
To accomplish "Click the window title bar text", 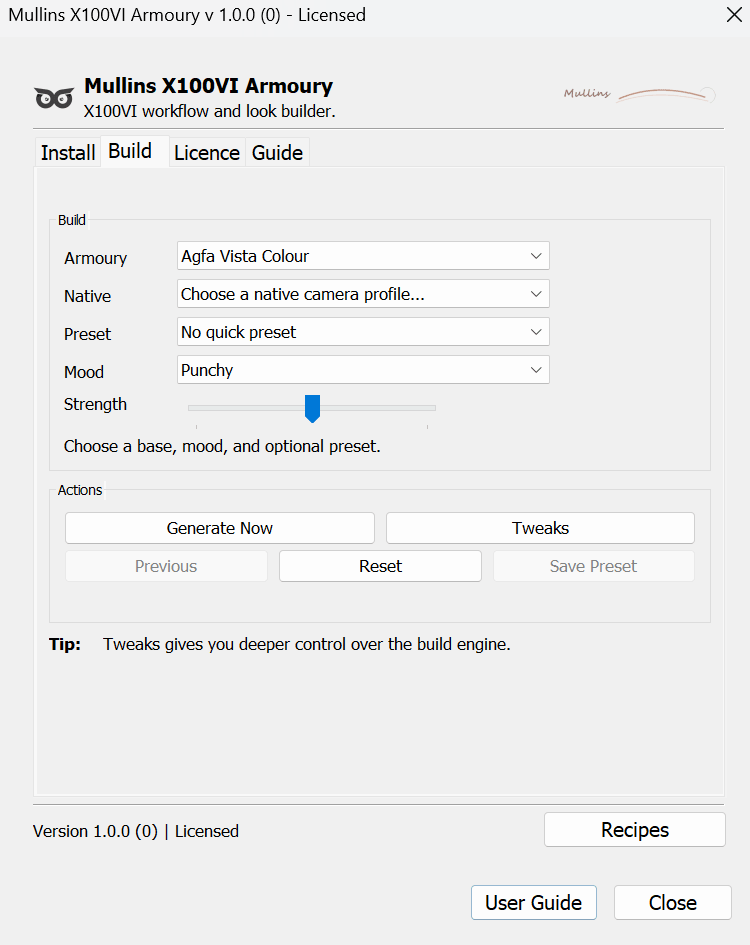I will (x=187, y=14).
